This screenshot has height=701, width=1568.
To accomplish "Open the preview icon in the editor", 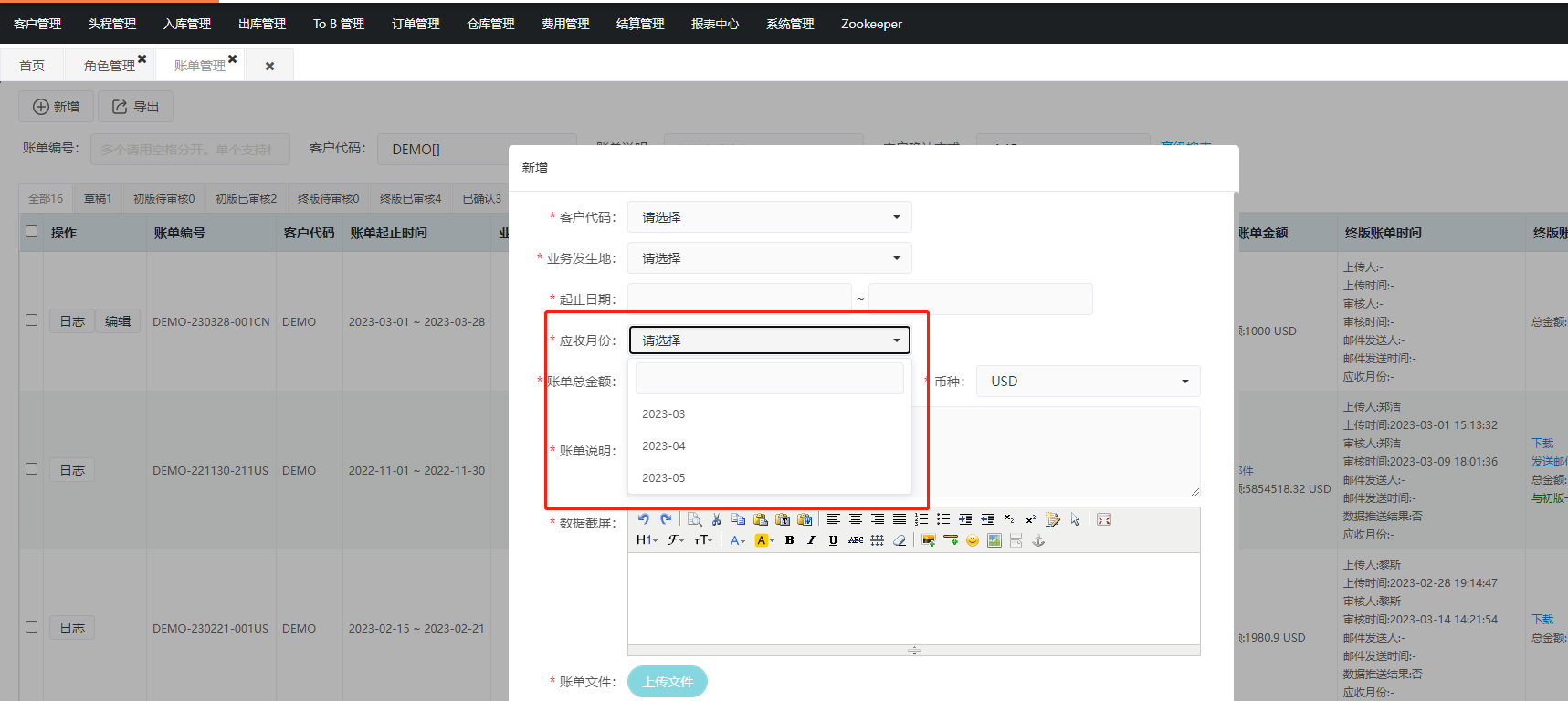I will (x=695, y=519).
